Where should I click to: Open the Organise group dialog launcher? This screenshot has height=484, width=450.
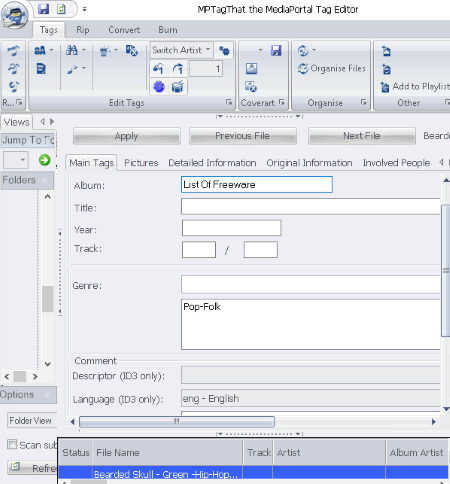[364, 102]
